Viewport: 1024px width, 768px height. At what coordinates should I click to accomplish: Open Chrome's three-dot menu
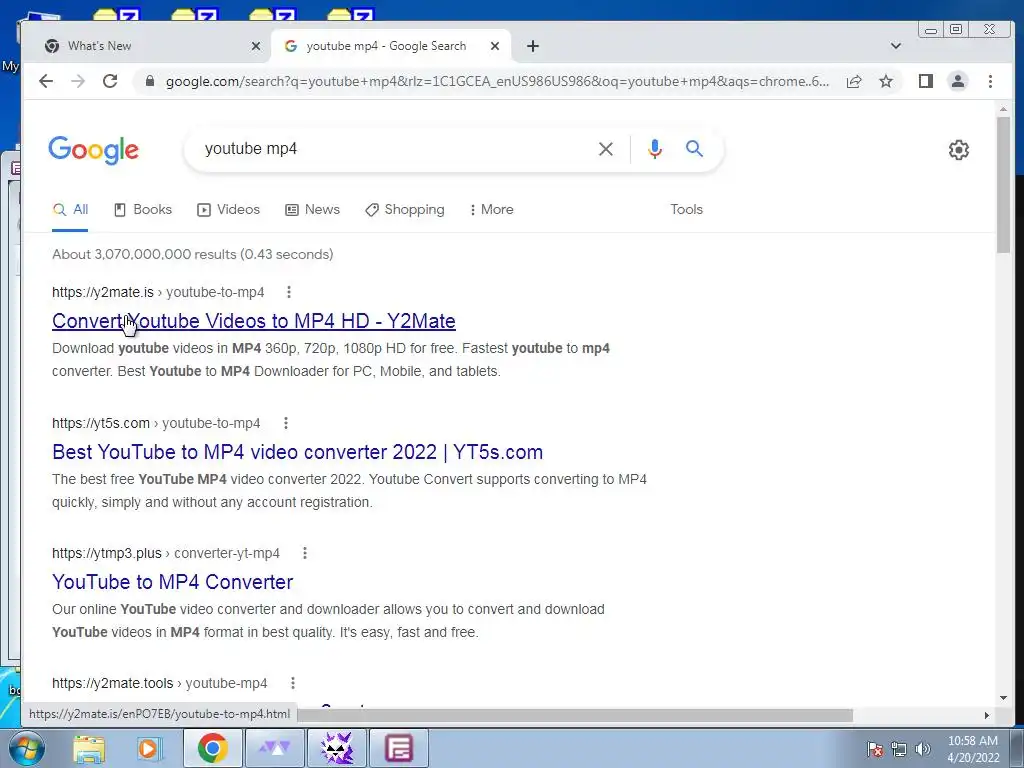pyautogui.click(x=990, y=81)
